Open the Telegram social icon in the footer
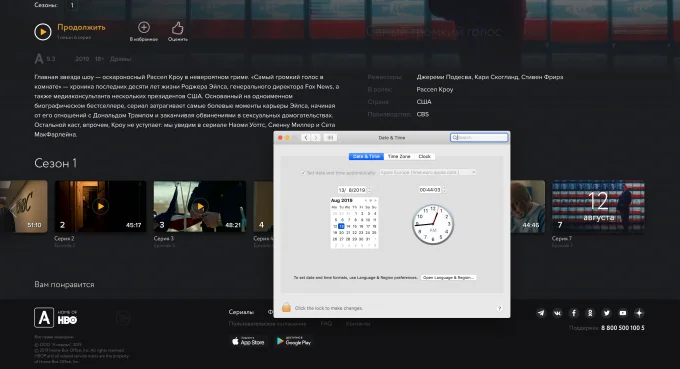This screenshot has width=680, height=369. point(541,313)
